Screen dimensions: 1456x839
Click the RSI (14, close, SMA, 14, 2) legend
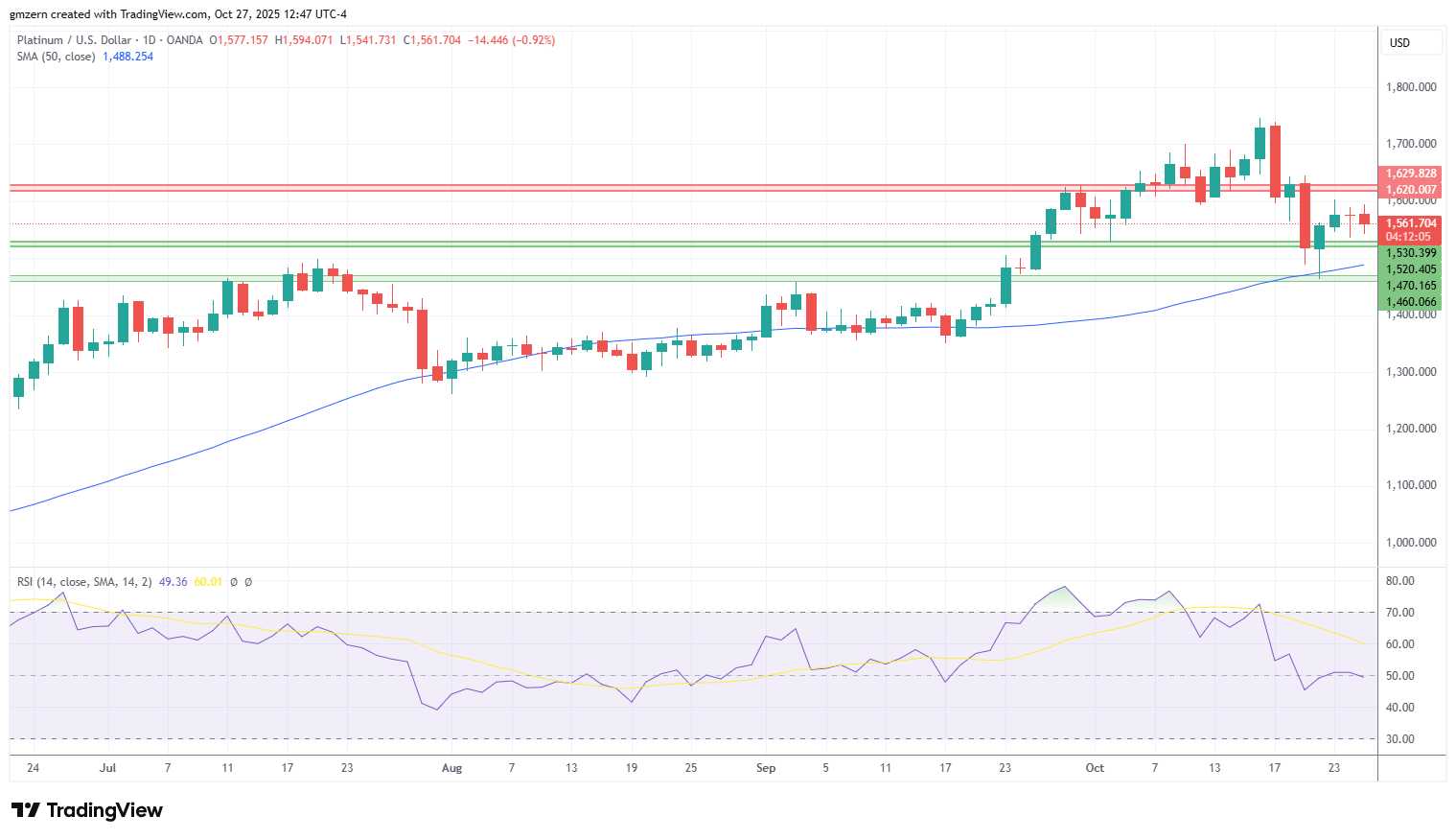coord(84,582)
